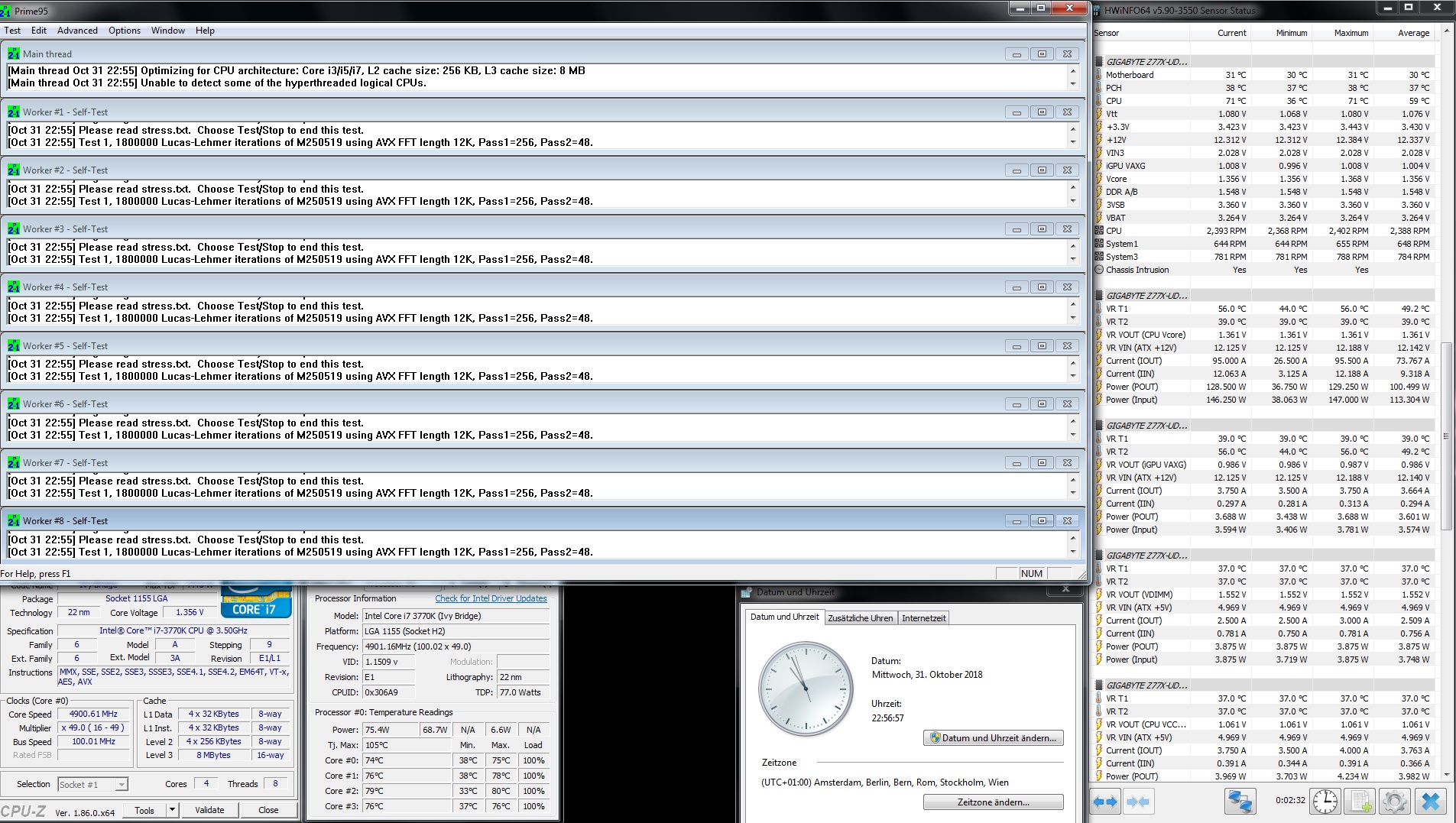This screenshot has width=1456, height=823.
Task: Click the Current column header in HWiNFO
Action: coord(1231,33)
